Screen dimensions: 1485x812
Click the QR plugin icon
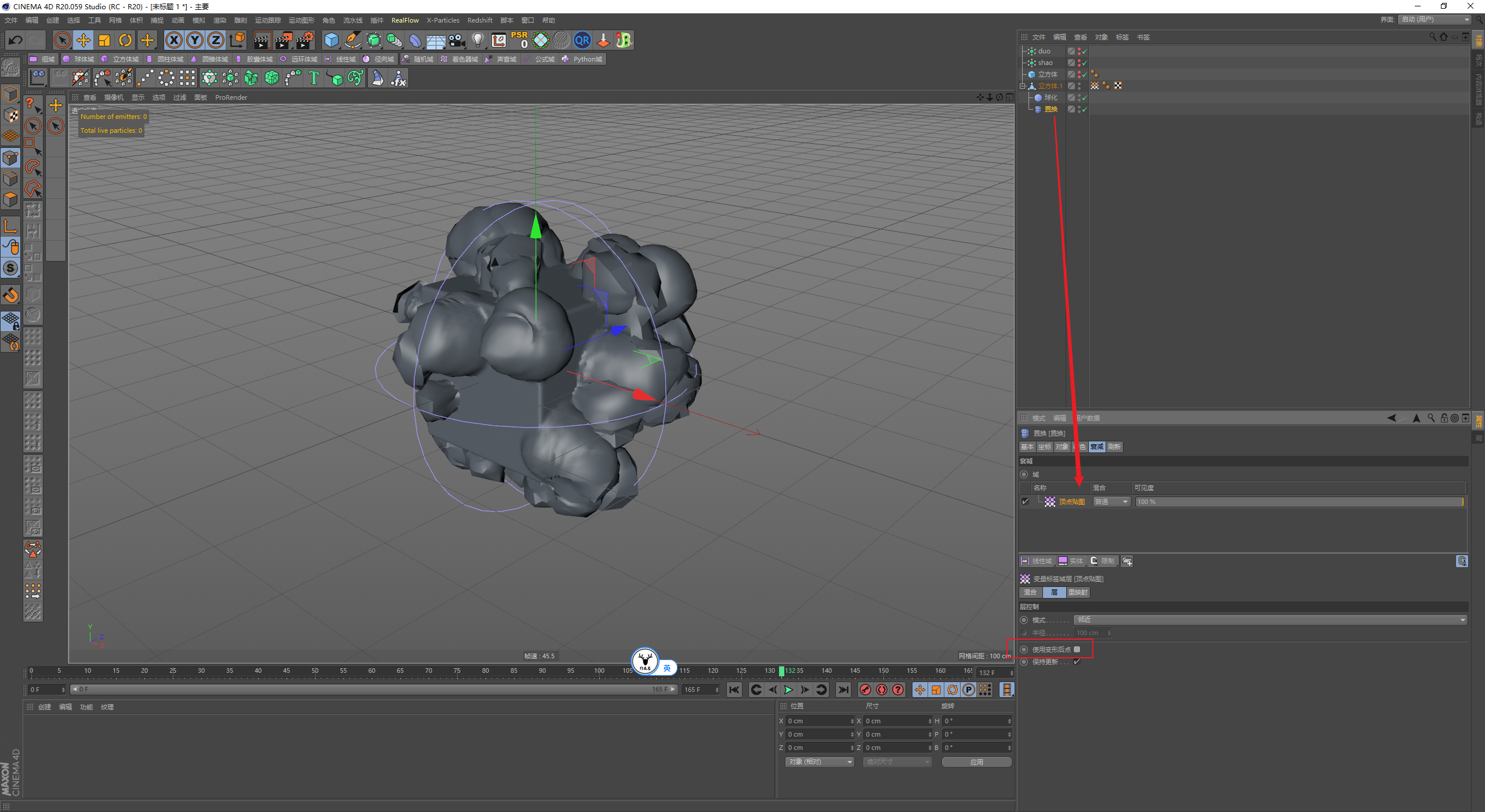(x=582, y=40)
